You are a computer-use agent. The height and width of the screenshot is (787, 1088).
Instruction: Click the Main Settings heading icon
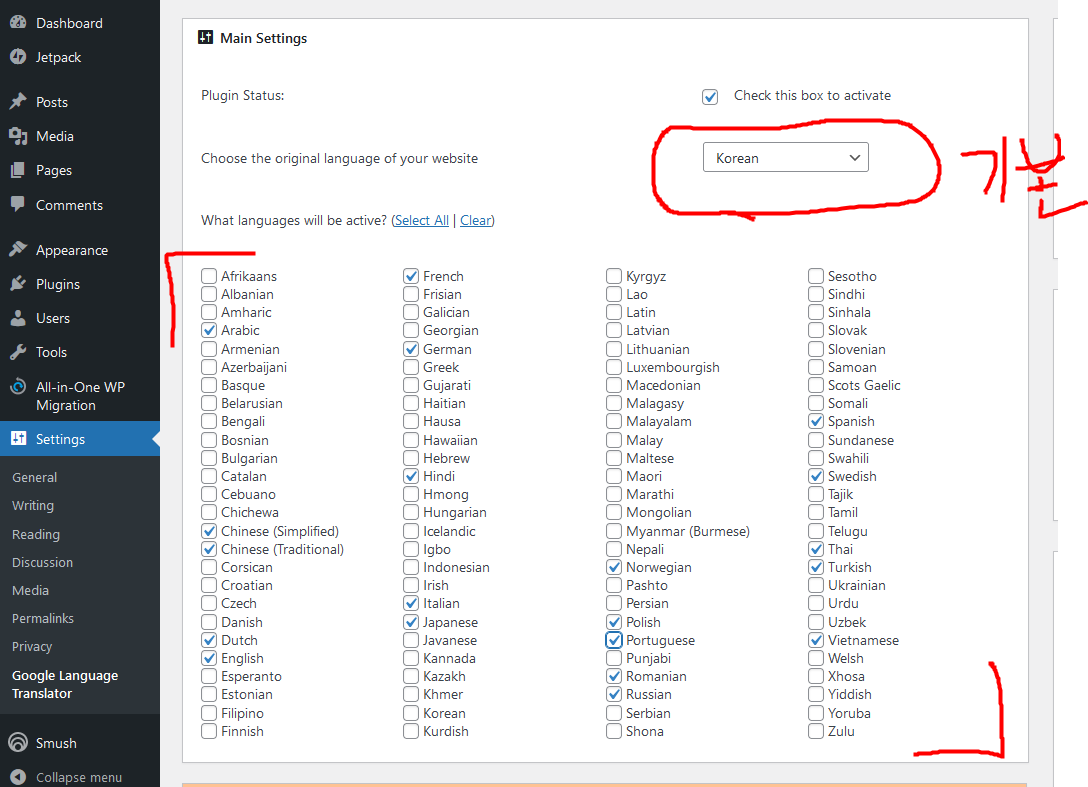tap(205, 37)
